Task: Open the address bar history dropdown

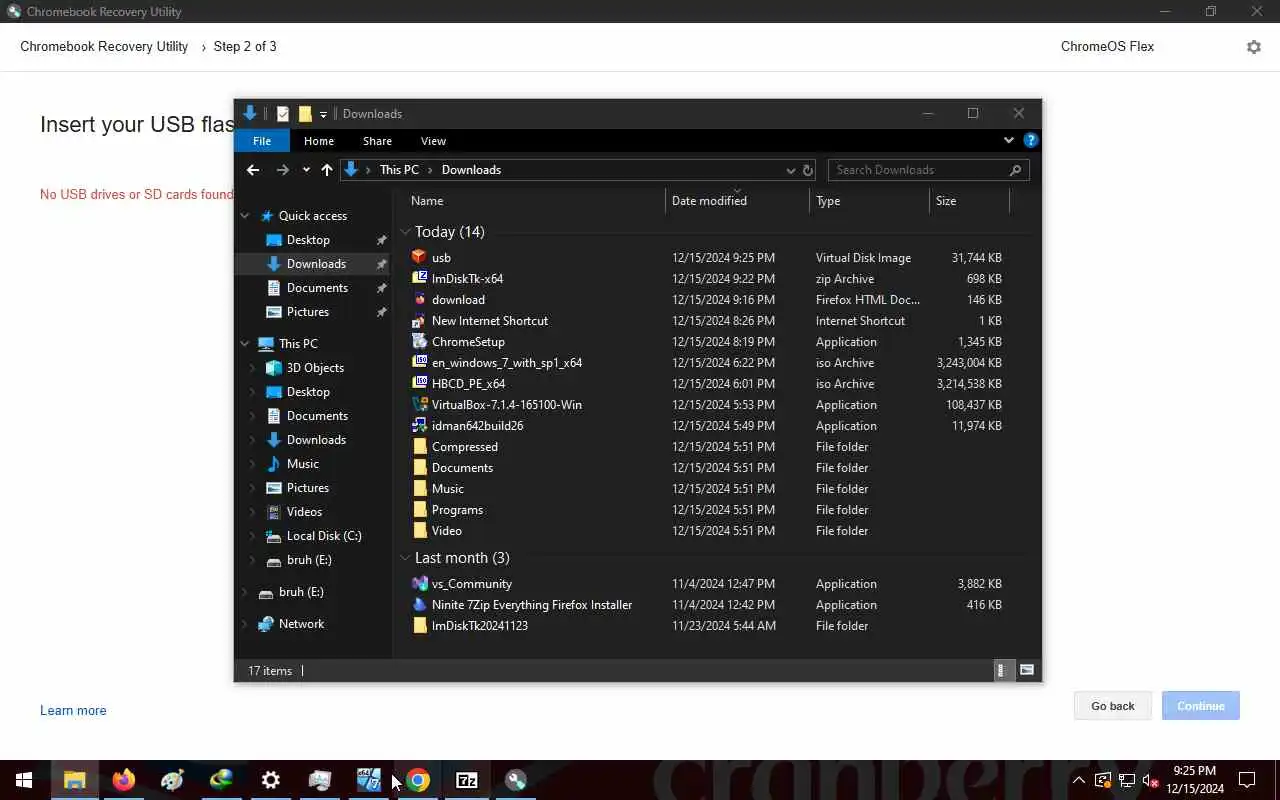Action: 790,170
